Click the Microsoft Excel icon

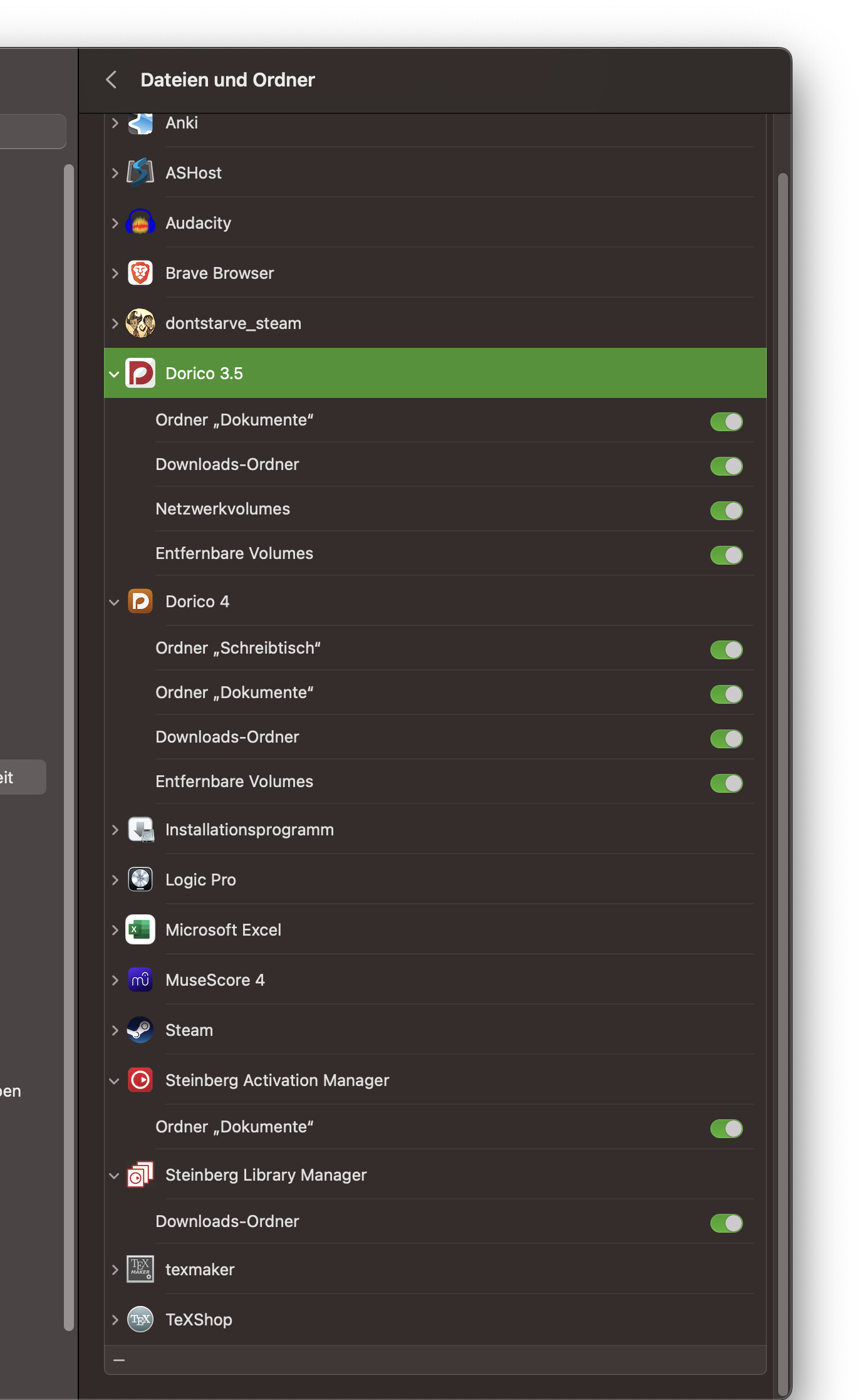pyautogui.click(x=140, y=929)
